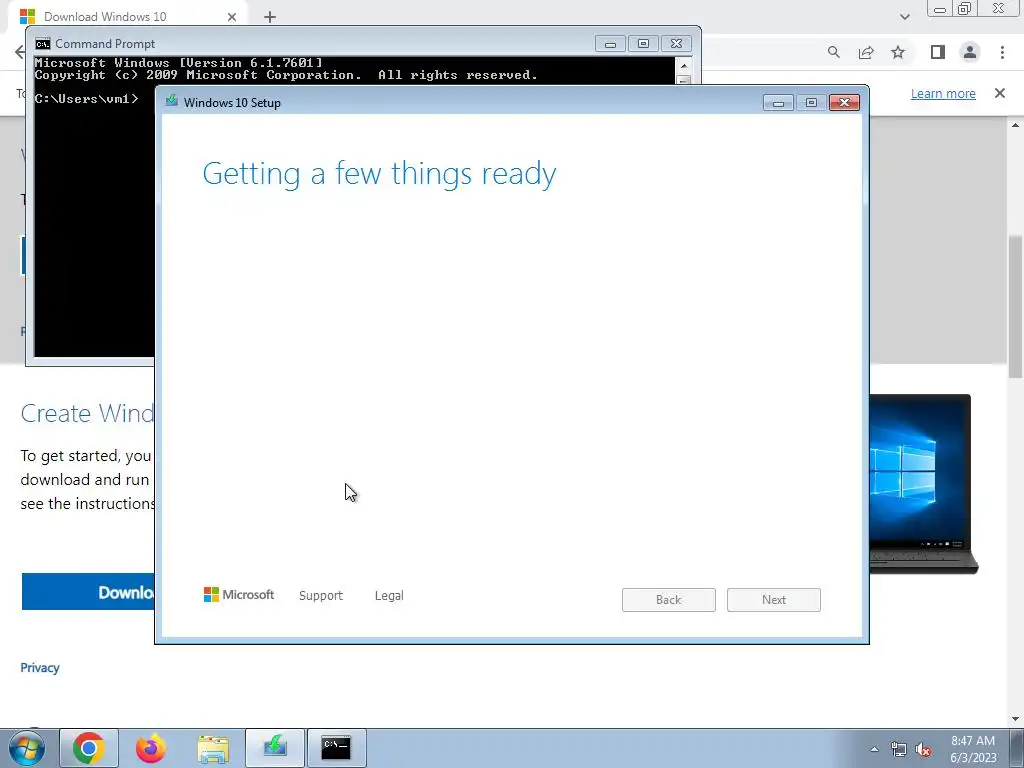
Task: Click the muted volume tray icon
Action: point(923,749)
